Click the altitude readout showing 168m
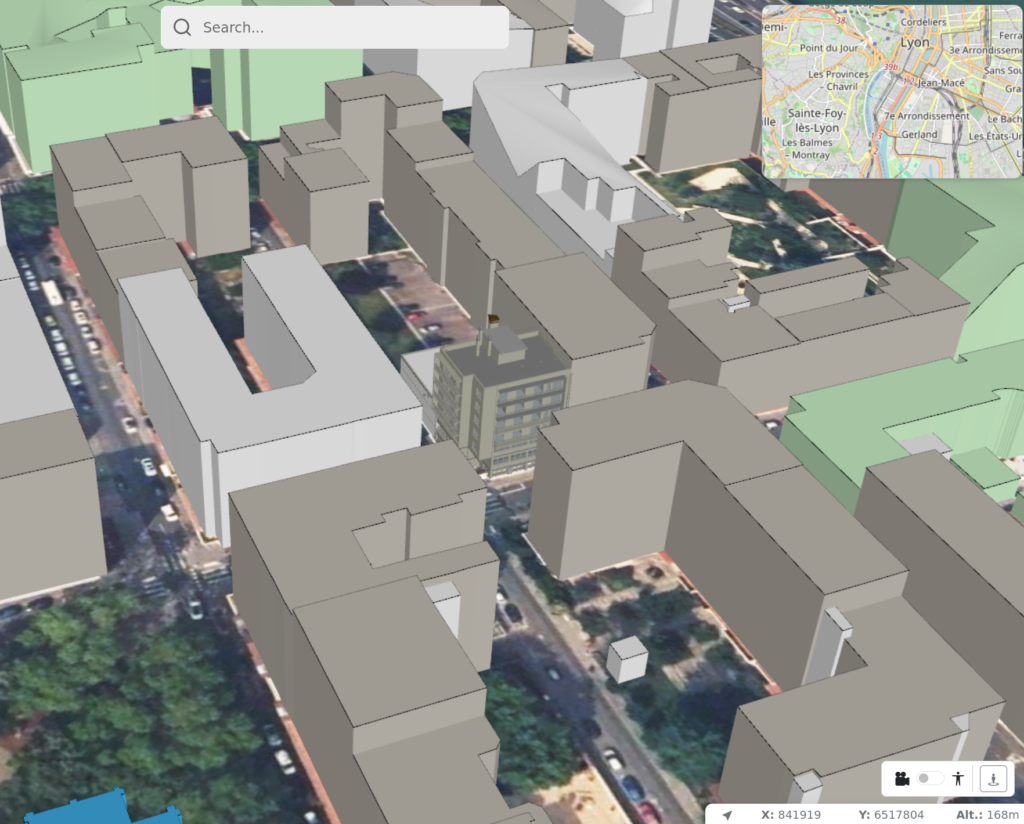The image size is (1024, 824). point(984,814)
